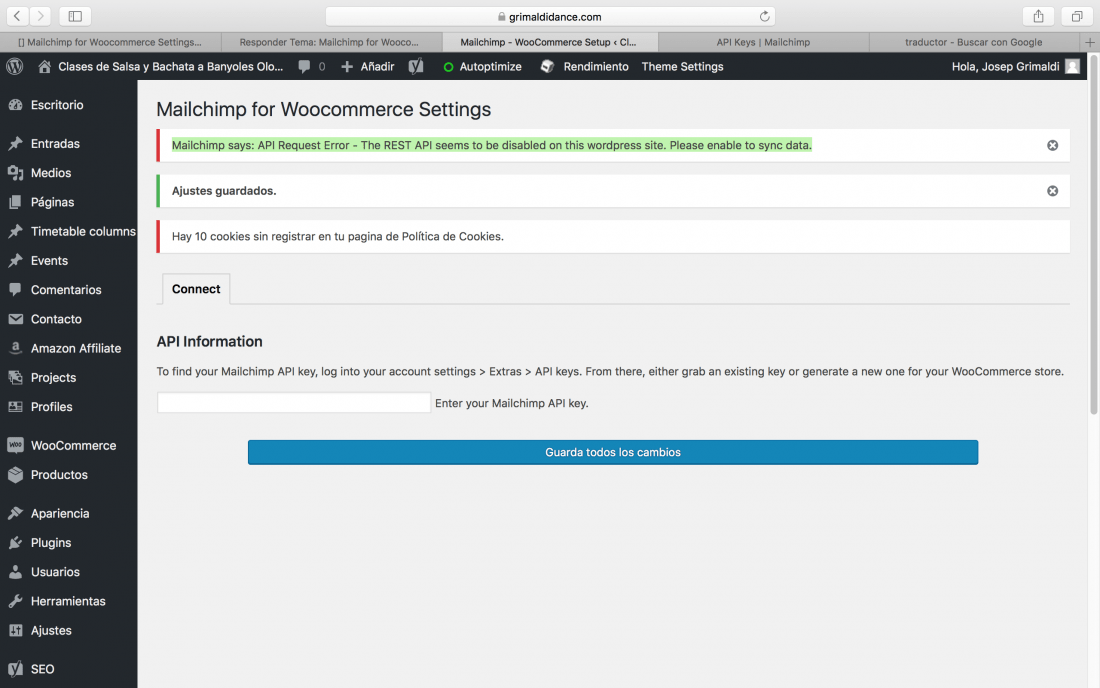Viewport: 1100px width, 688px height.
Task: Click the cookies warning notice text
Action: [337, 236]
